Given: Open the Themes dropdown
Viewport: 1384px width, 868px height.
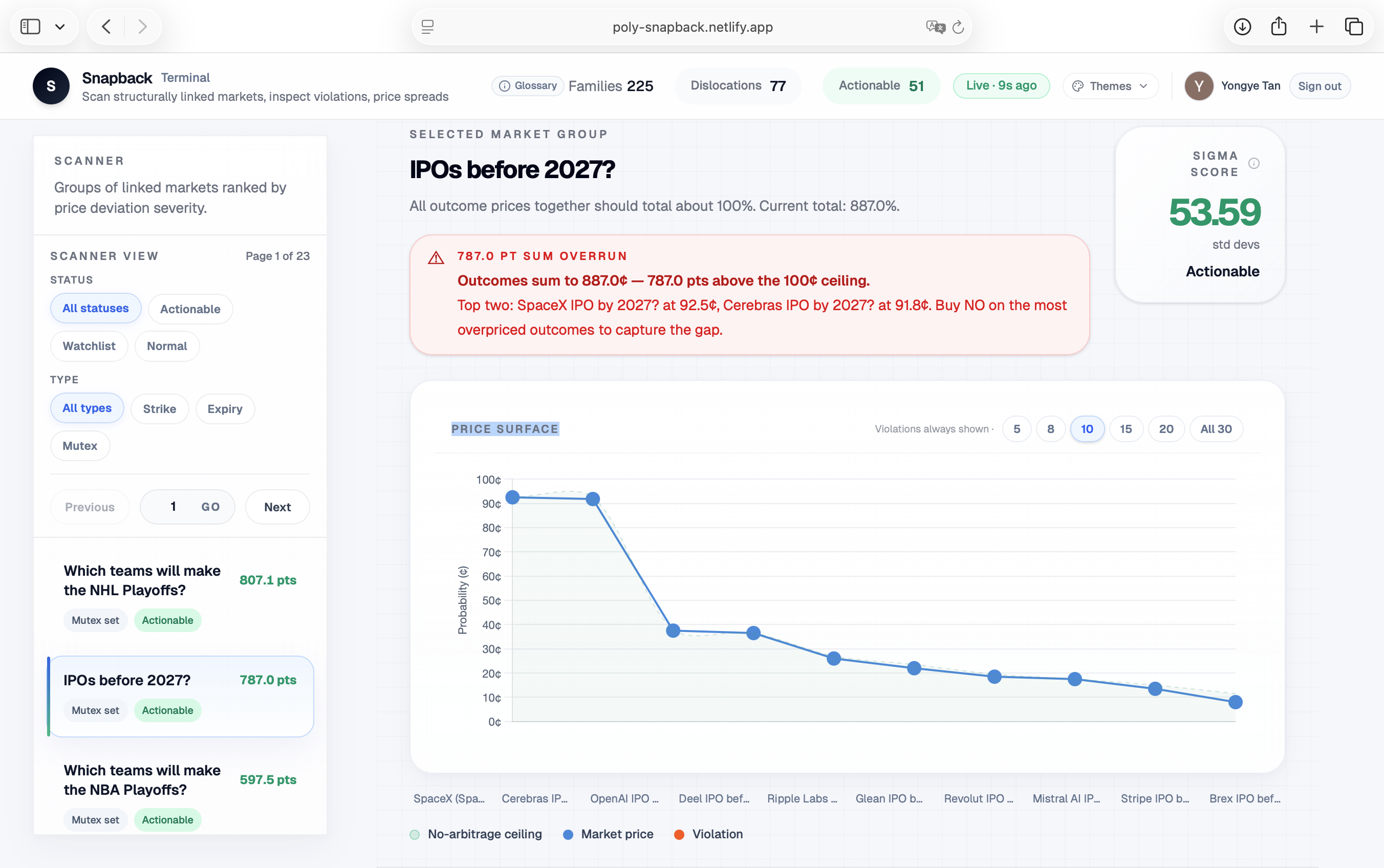Looking at the screenshot, I should pos(1110,86).
